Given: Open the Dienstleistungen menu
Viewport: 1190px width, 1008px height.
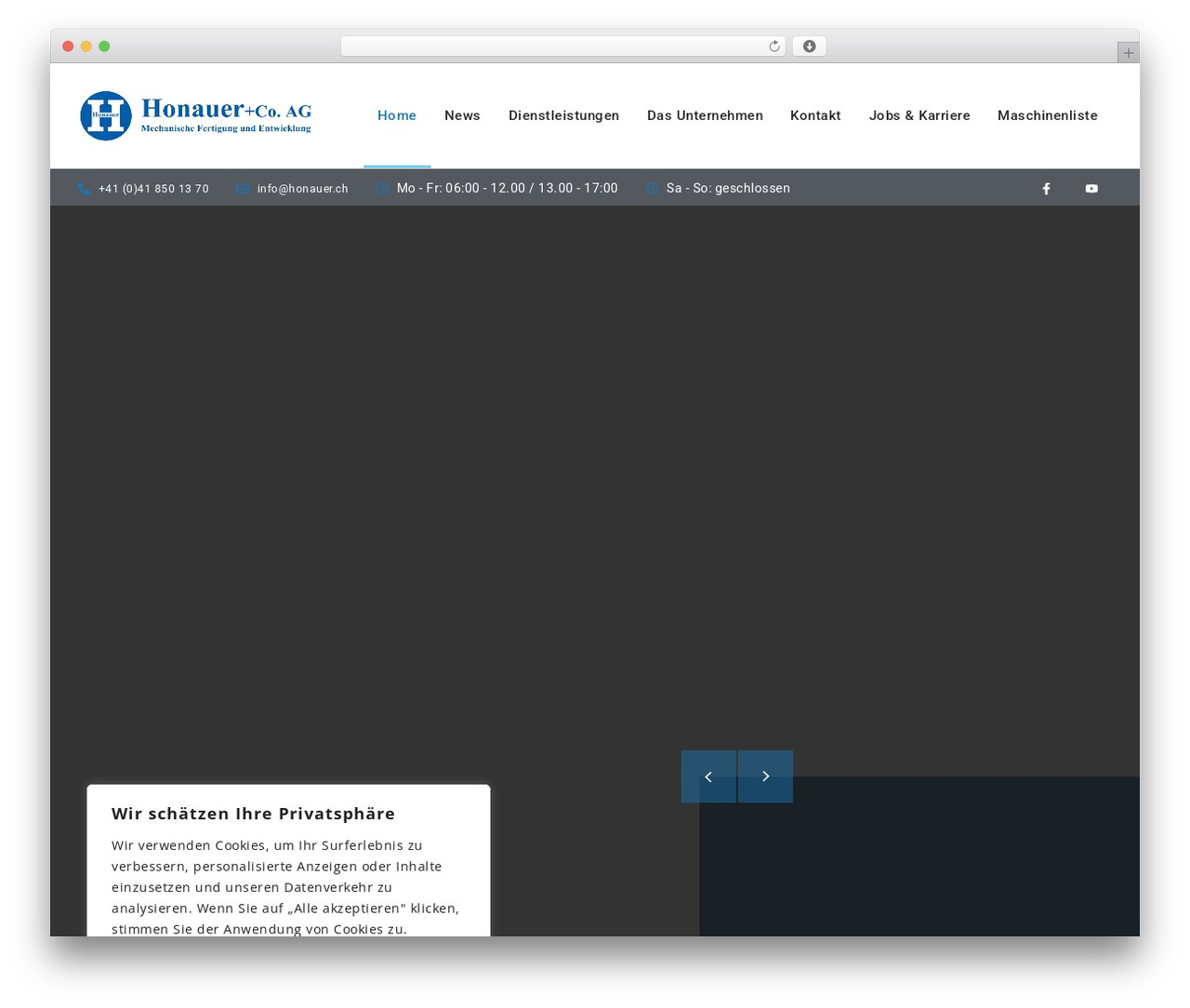Looking at the screenshot, I should coord(563,115).
